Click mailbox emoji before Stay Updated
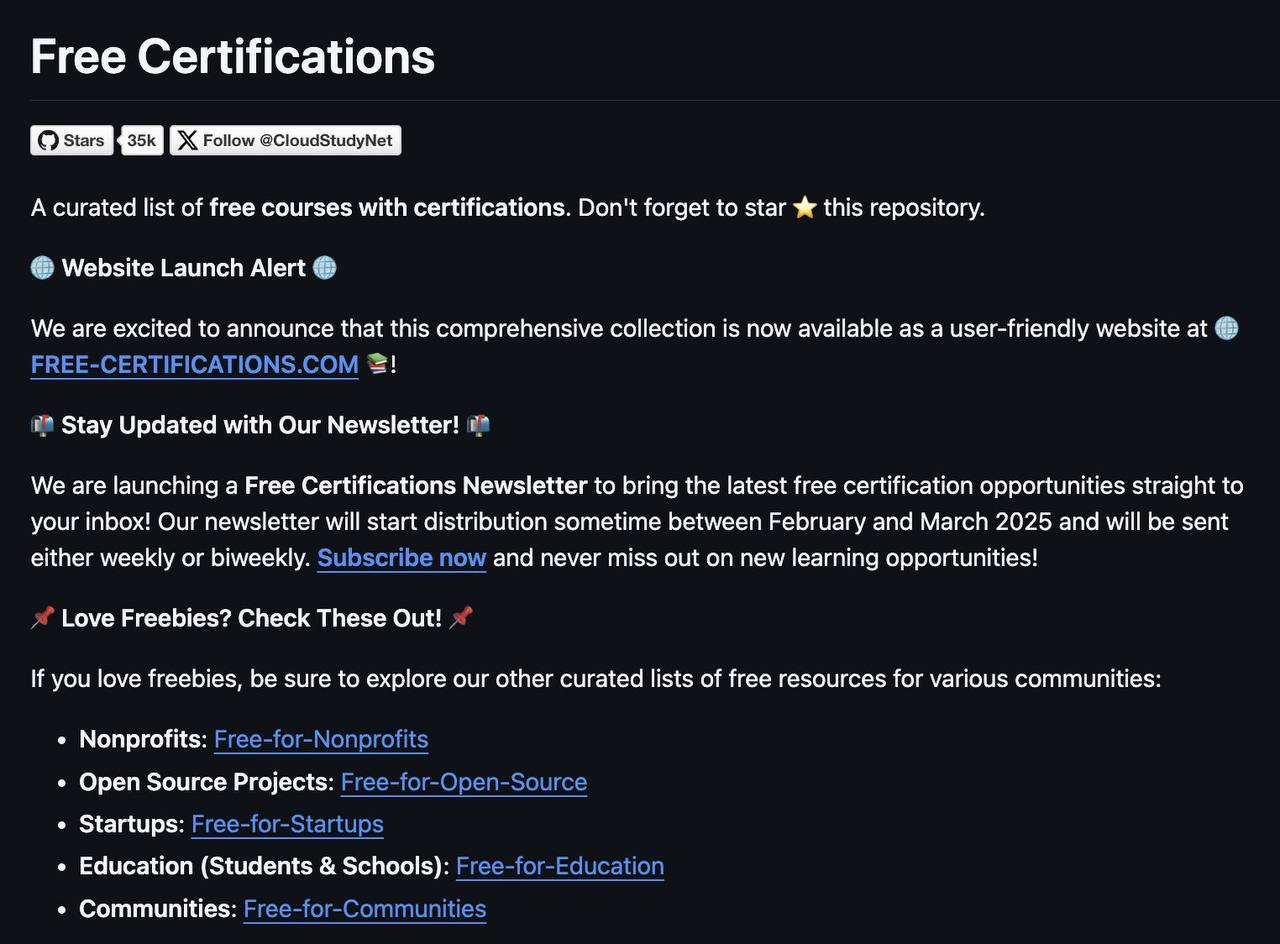Viewport: 1280px width, 944px height. (42, 425)
